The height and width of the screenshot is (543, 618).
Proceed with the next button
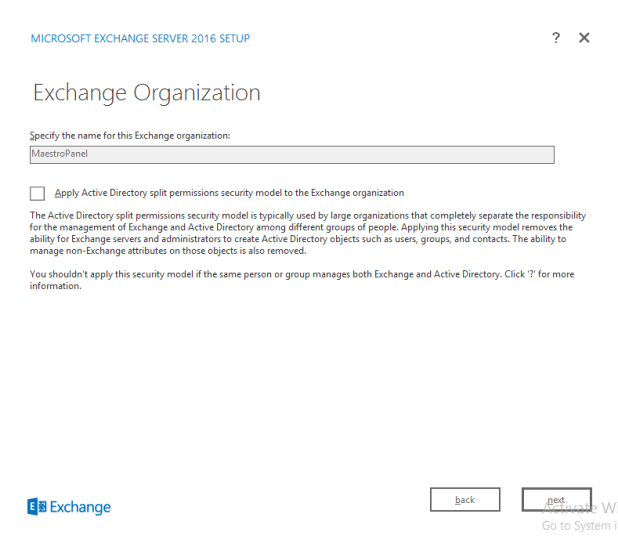coord(557,500)
